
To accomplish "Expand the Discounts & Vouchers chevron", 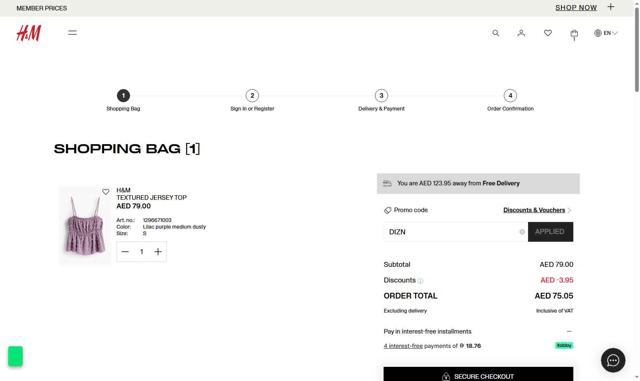I will pyautogui.click(x=569, y=210).
